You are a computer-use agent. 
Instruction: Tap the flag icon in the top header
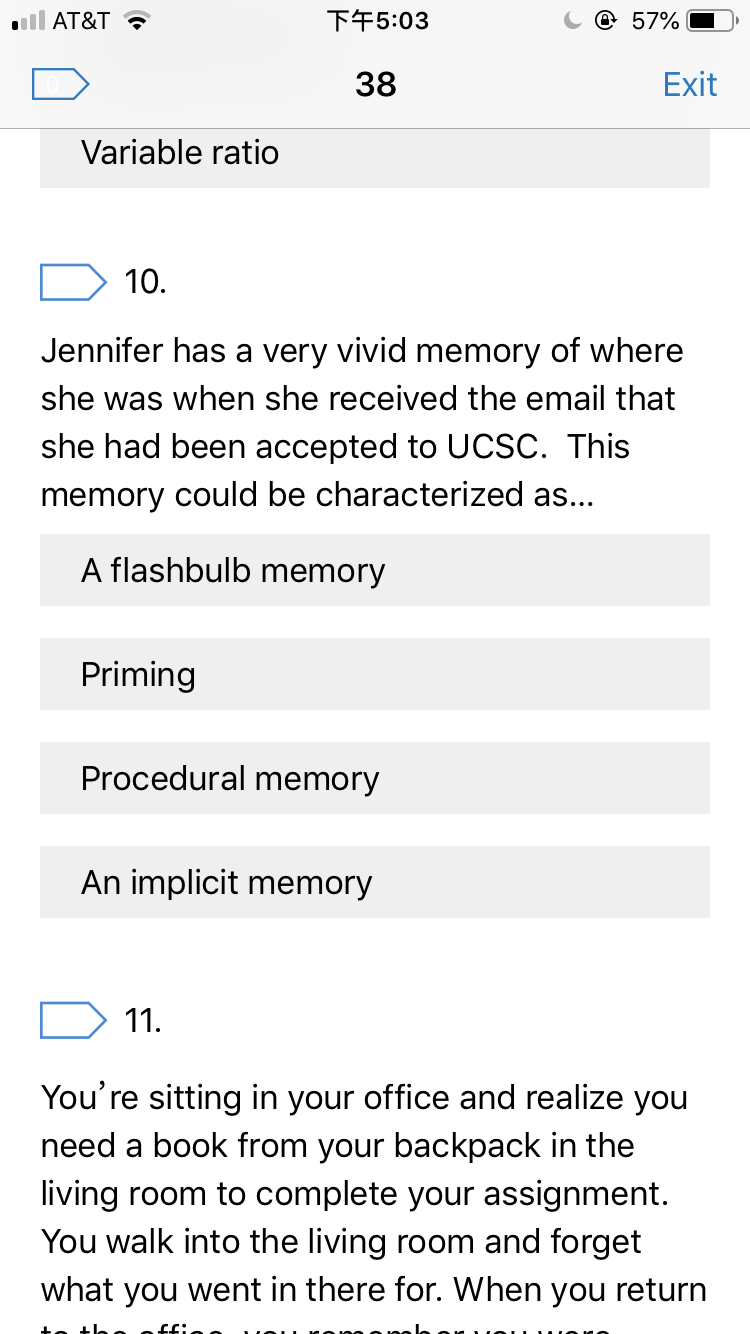pyautogui.click(x=61, y=85)
